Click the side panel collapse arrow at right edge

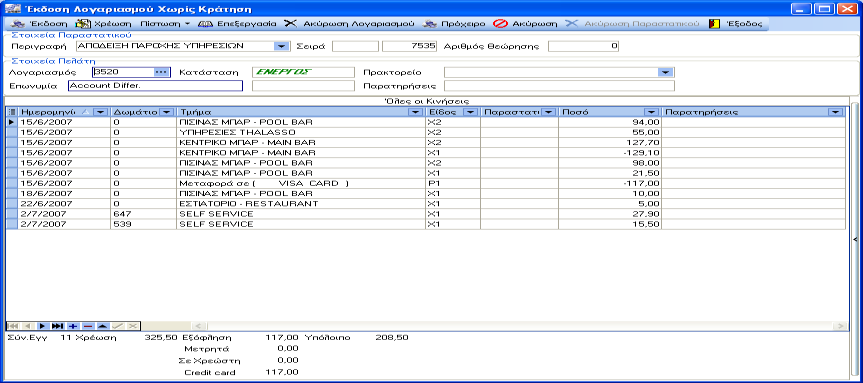click(855, 238)
